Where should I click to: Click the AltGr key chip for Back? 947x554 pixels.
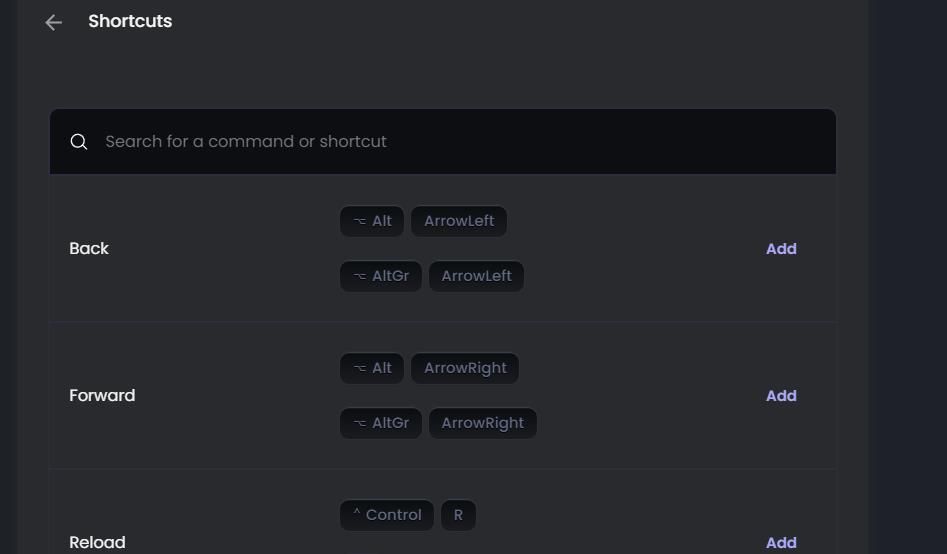tap(380, 276)
